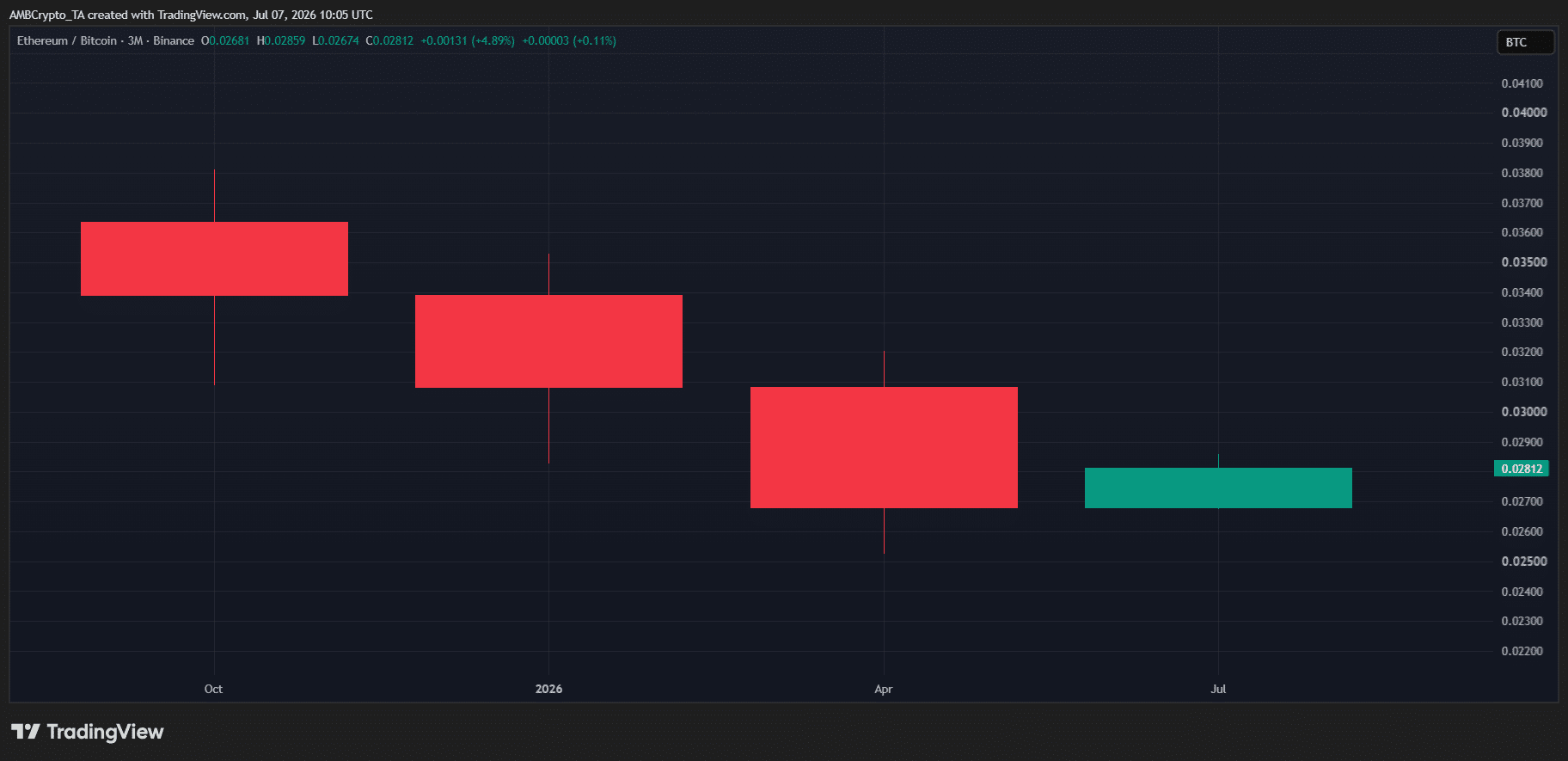Click the Apr time axis label

pos(883,689)
